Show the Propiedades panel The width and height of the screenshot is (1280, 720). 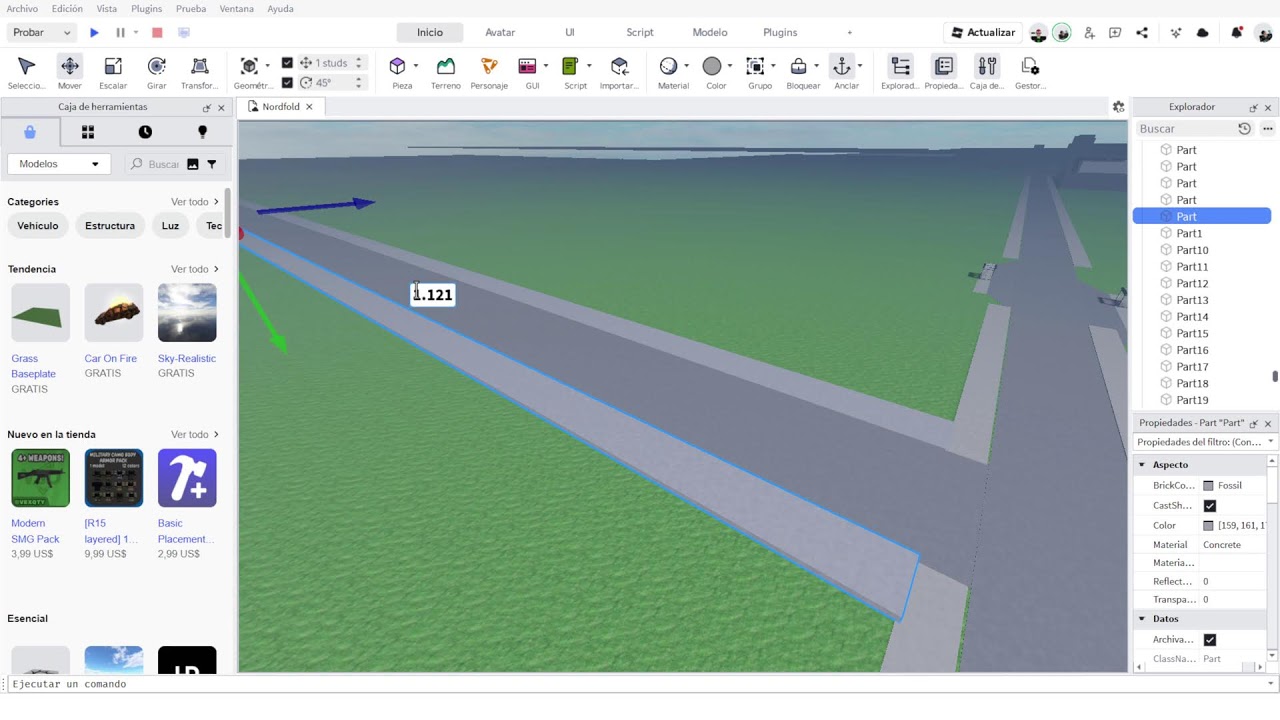click(x=944, y=73)
